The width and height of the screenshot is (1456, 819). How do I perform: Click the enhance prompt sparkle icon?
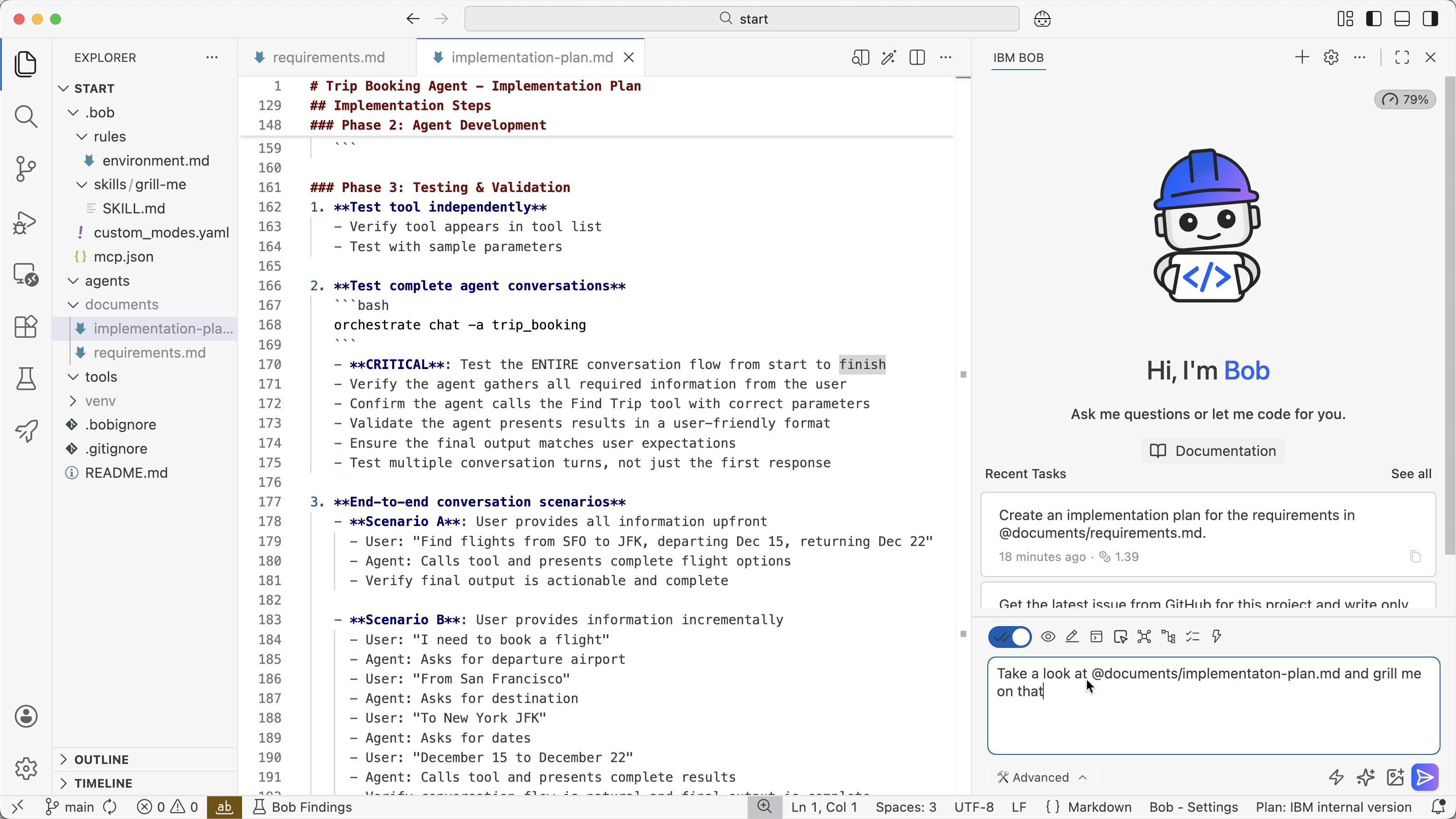pos(1365,778)
